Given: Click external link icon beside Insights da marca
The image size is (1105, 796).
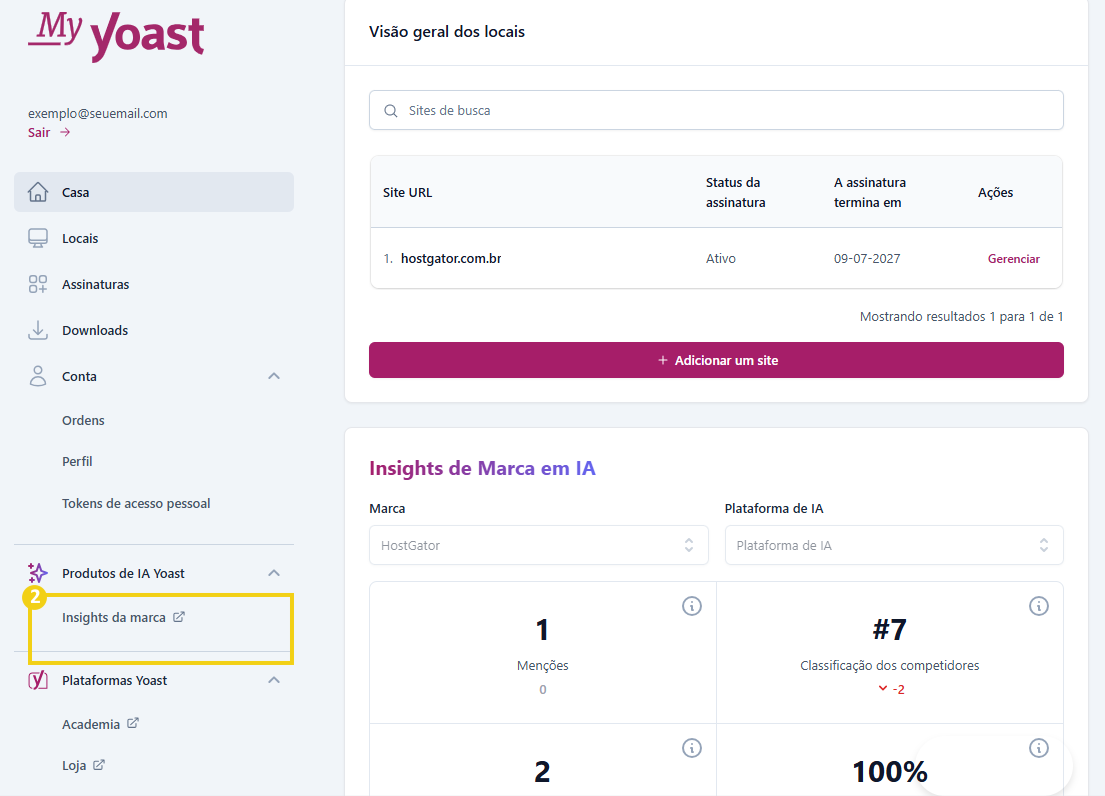Looking at the screenshot, I should (179, 616).
